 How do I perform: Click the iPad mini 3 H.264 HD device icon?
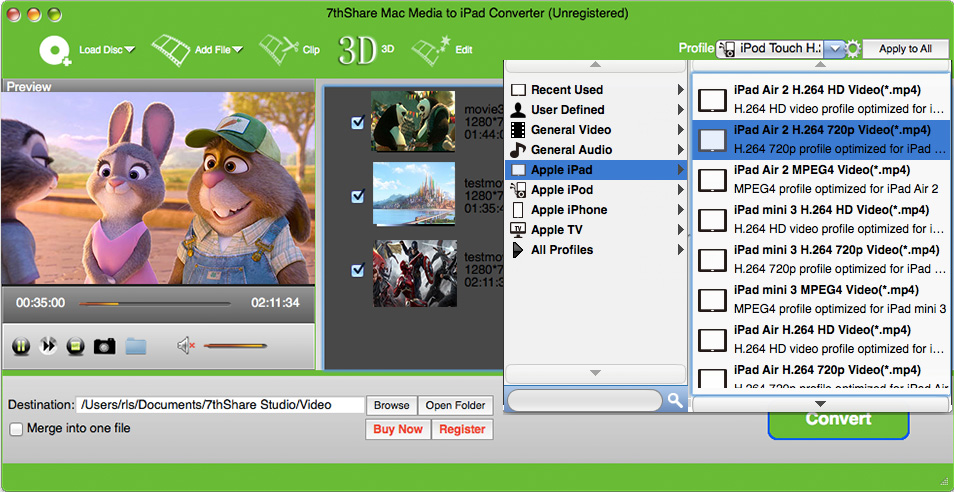pyautogui.click(x=712, y=220)
